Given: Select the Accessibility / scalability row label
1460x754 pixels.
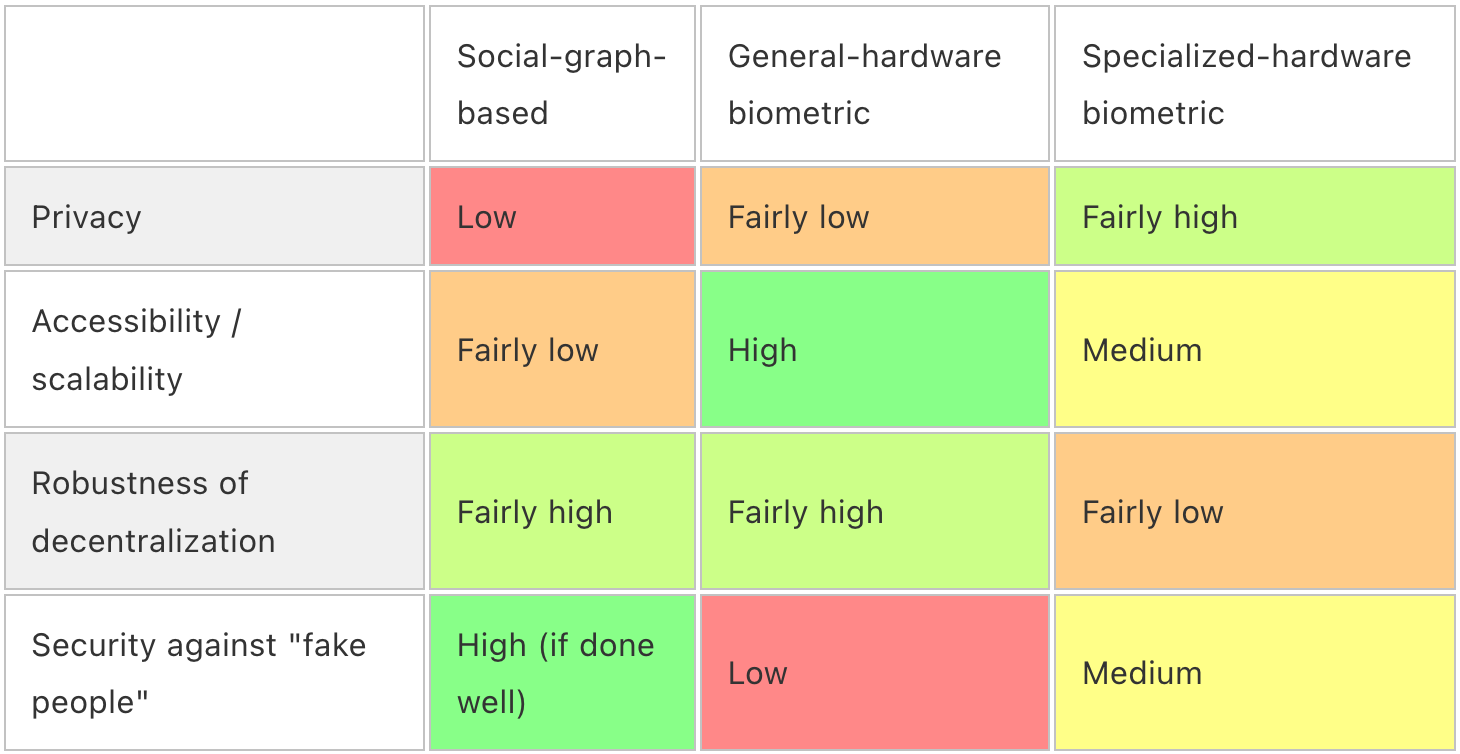Looking at the screenshot, I should pyautogui.click(x=214, y=350).
